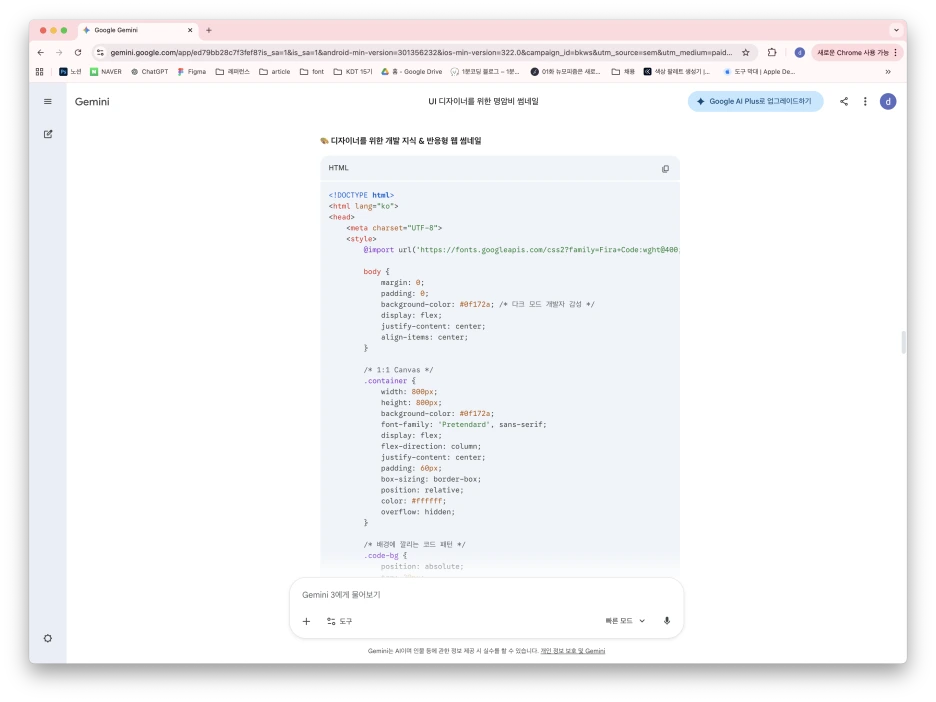Expand the tab search dropdown arrow
This screenshot has width=936, height=702.
click(896, 30)
